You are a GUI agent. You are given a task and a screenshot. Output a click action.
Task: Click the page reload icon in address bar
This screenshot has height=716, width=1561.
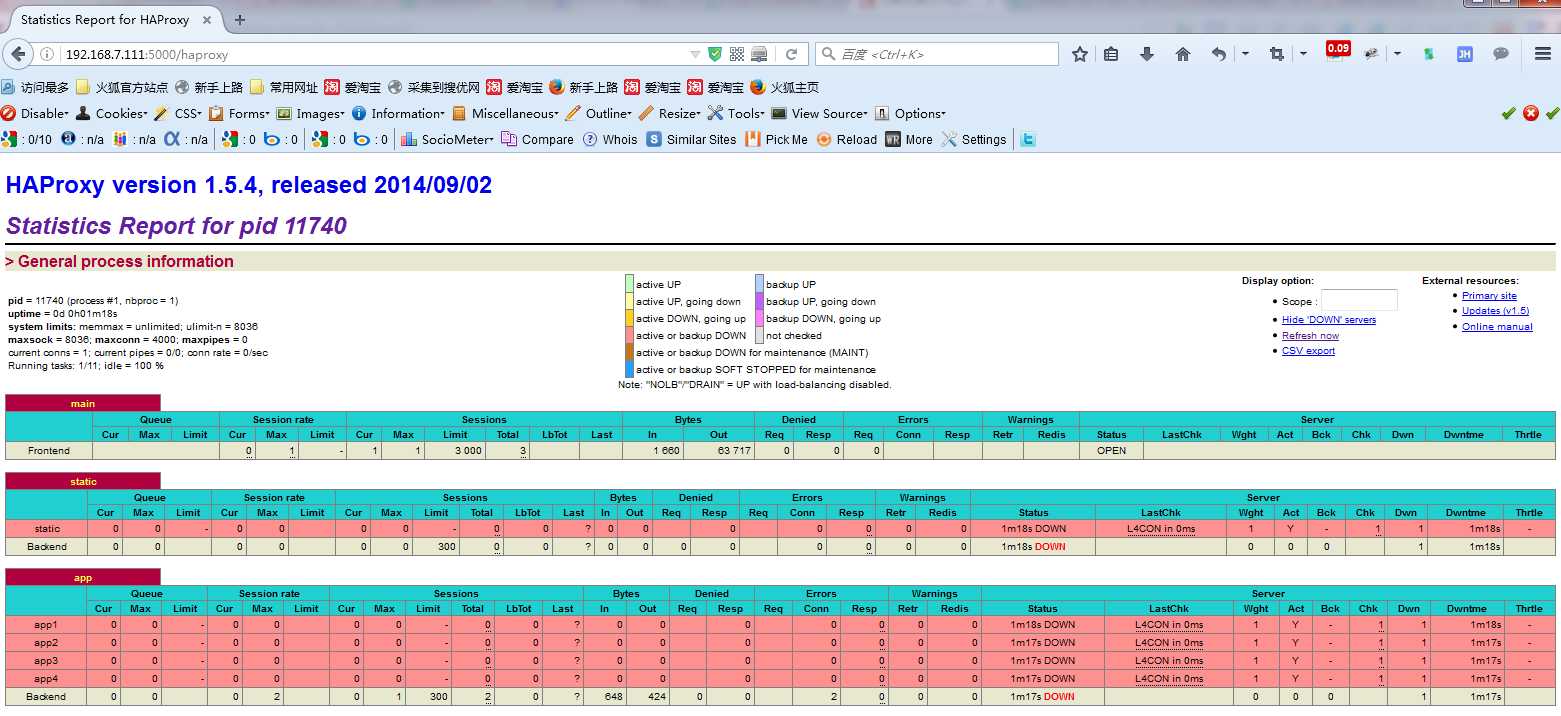coord(792,54)
